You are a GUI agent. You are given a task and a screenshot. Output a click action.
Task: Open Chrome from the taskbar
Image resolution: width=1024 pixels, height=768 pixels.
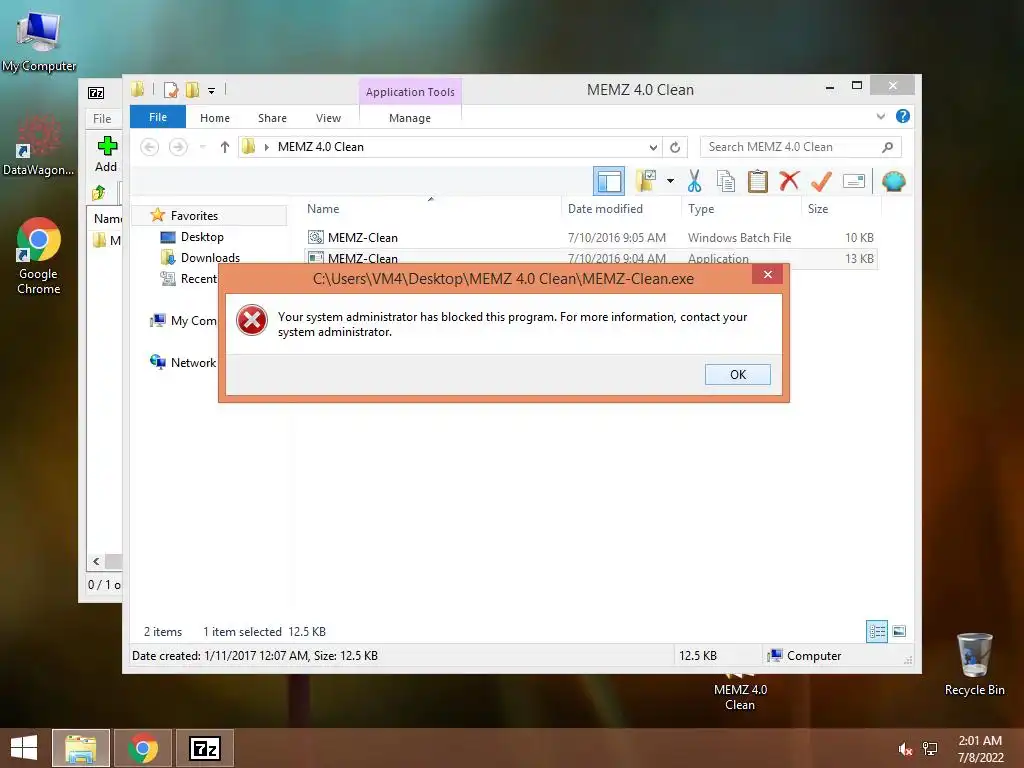point(143,748)
